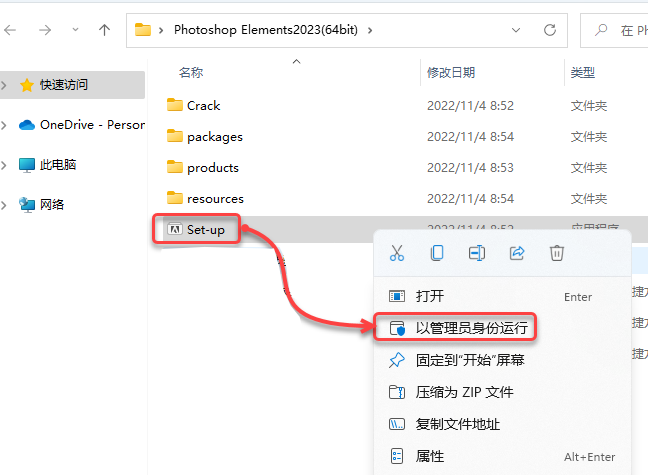The height and width of the screenshot is (475, 648).
Task: Open recent locations dropdown arrow
Action: pos(75,29)
